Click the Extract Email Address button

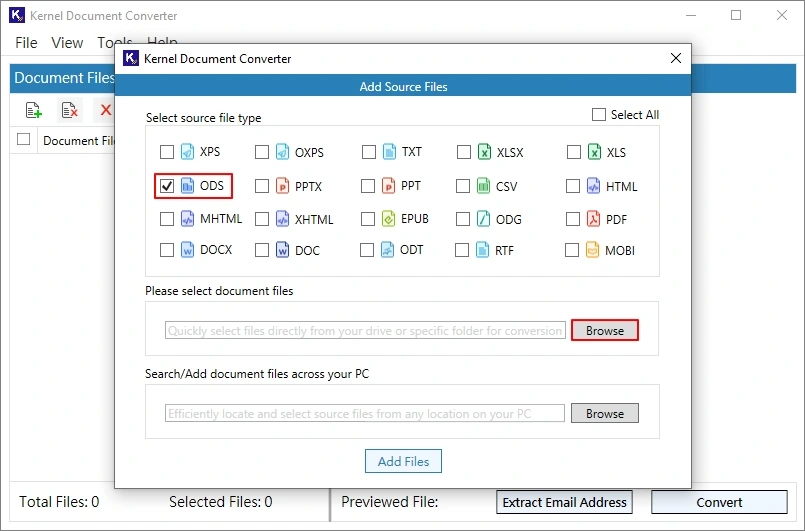coord(564,502)
